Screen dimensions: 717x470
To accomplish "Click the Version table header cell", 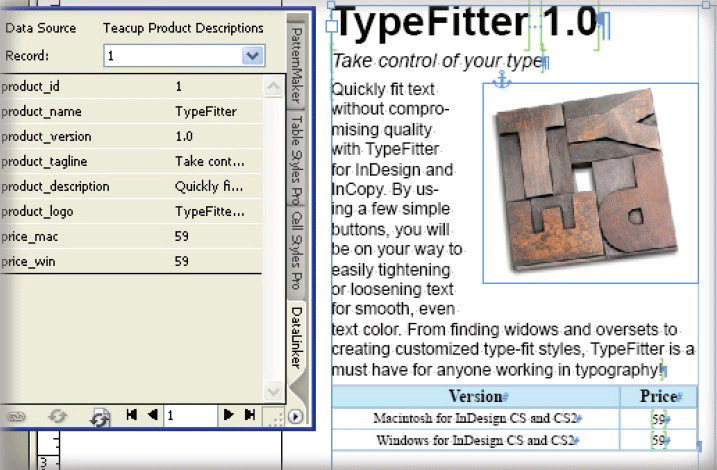I will 476,396.
